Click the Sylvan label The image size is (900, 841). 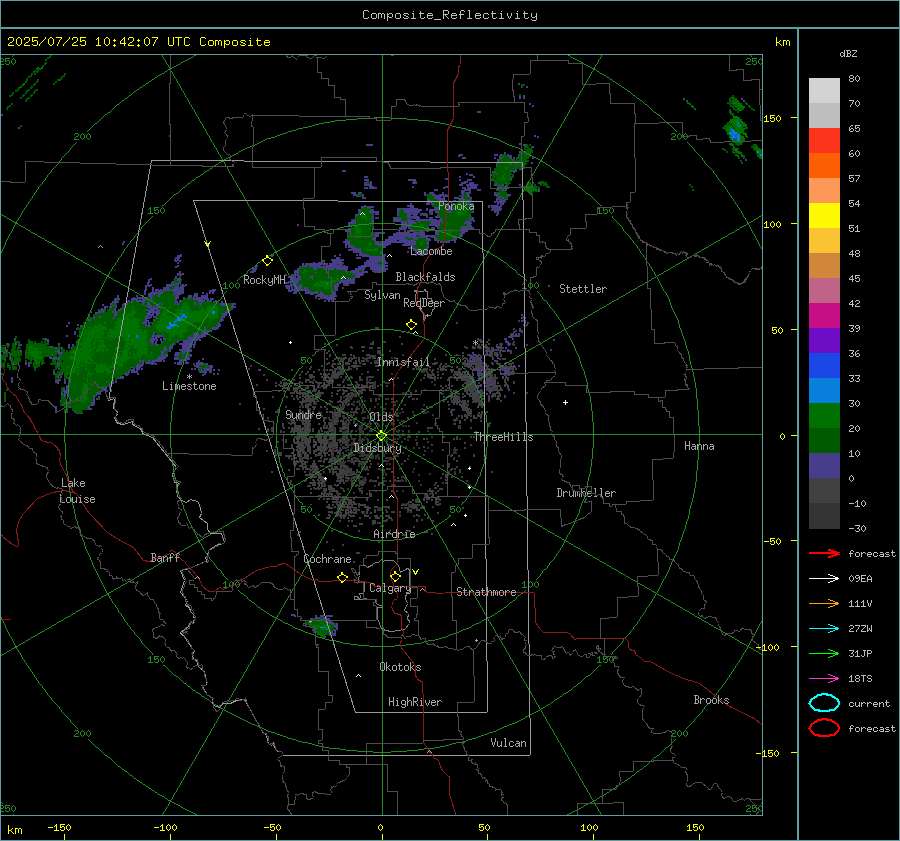pyautogui.click(x=382, y=296)
